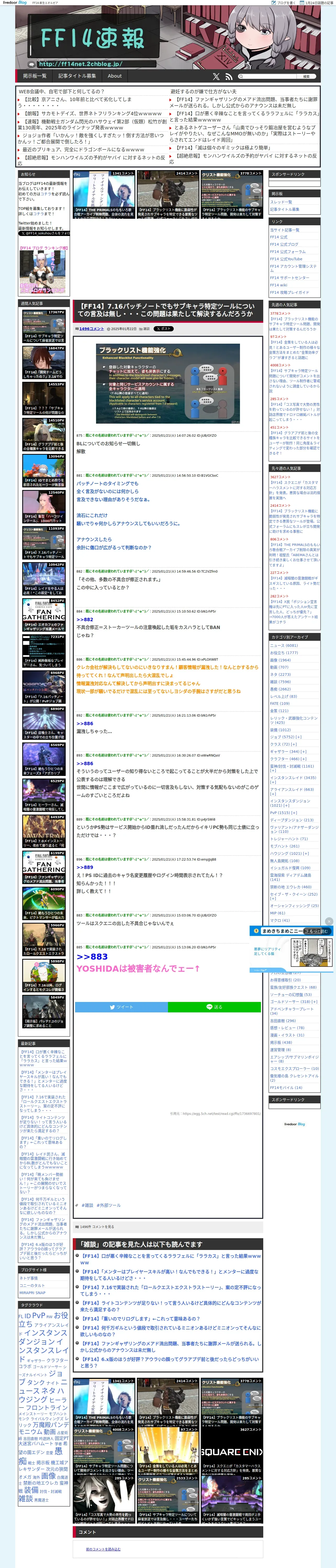336x1568 pixels.
Task: Open the About menu item
Action: coord(115,76)
